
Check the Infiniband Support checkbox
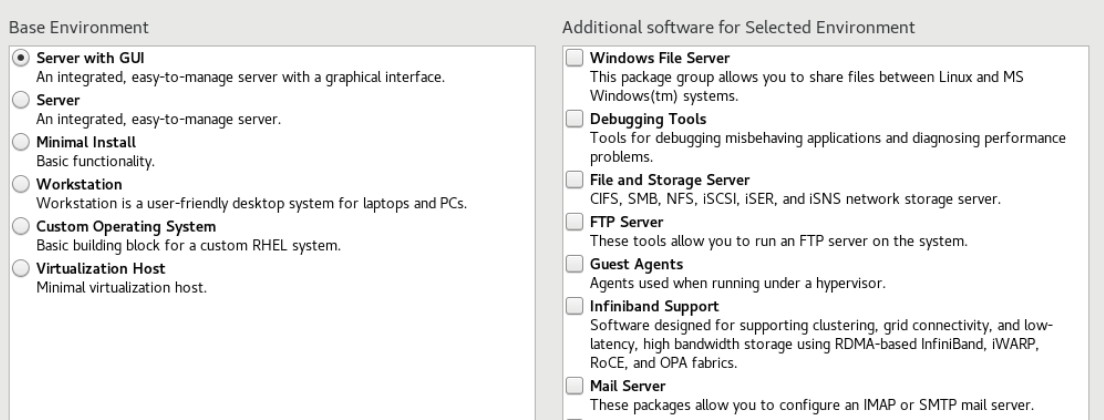[x=574, y=306]
